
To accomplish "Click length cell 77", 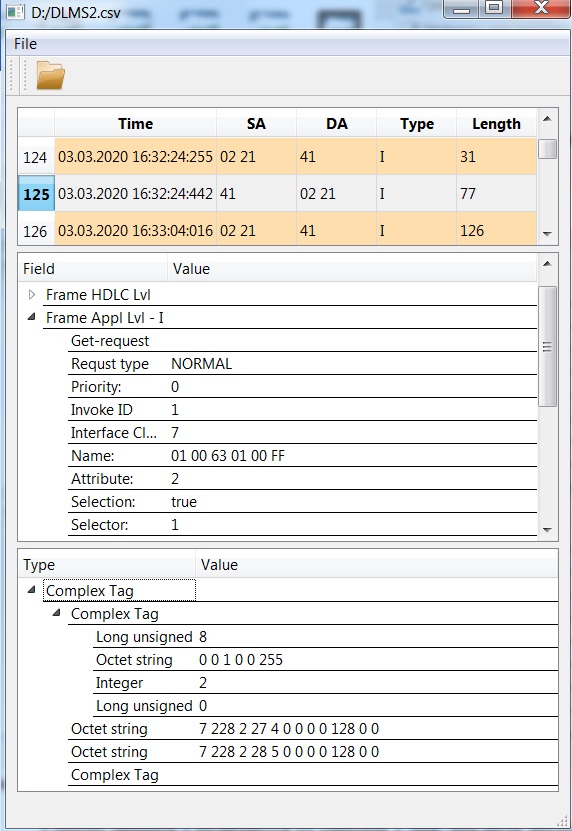I will point(496,194).
